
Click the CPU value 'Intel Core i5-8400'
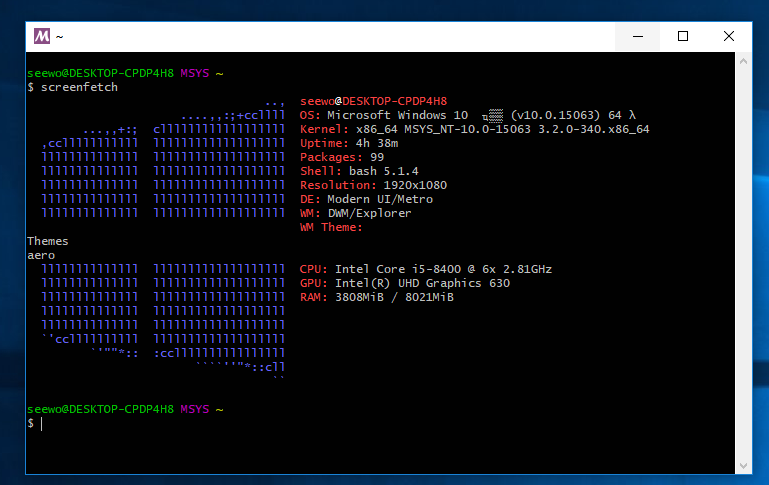[x=398, y=269]
